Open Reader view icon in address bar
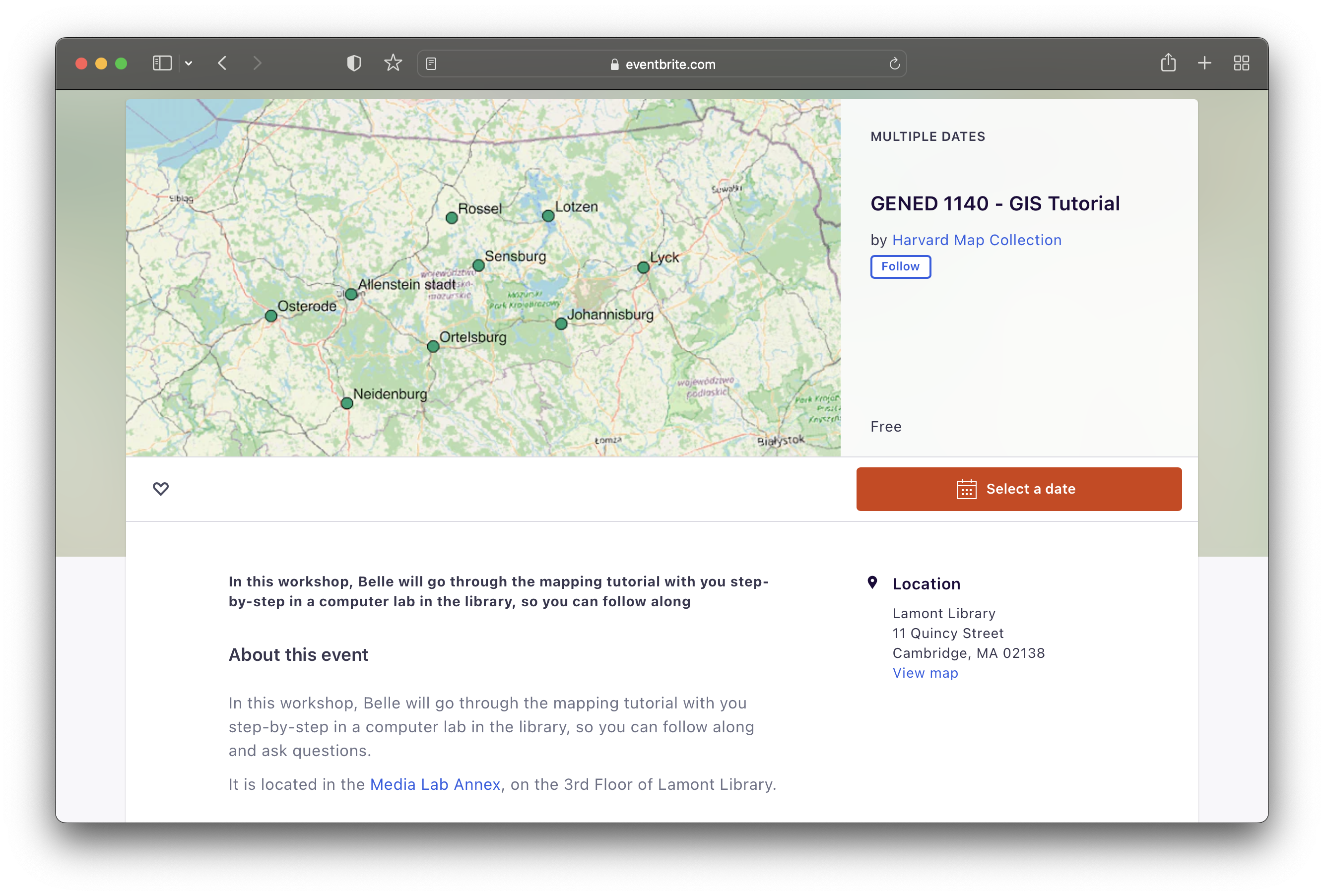The height and width of the screenshot is (896, 1324). tap(431, 64)
